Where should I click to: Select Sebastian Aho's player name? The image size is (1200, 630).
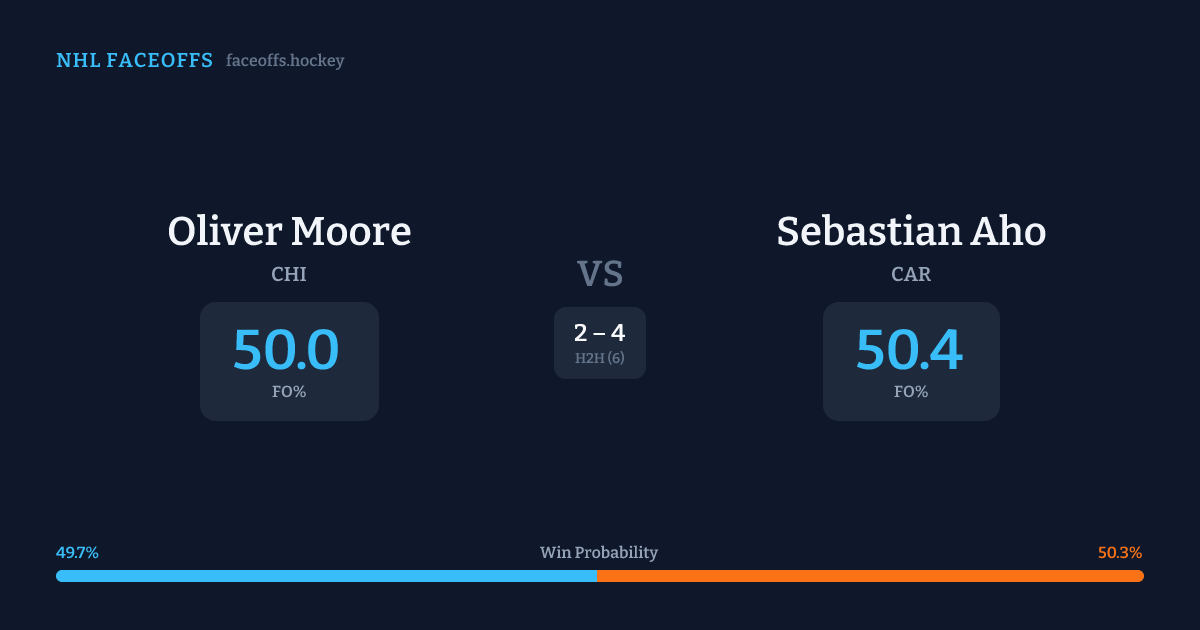coord(911,231)
